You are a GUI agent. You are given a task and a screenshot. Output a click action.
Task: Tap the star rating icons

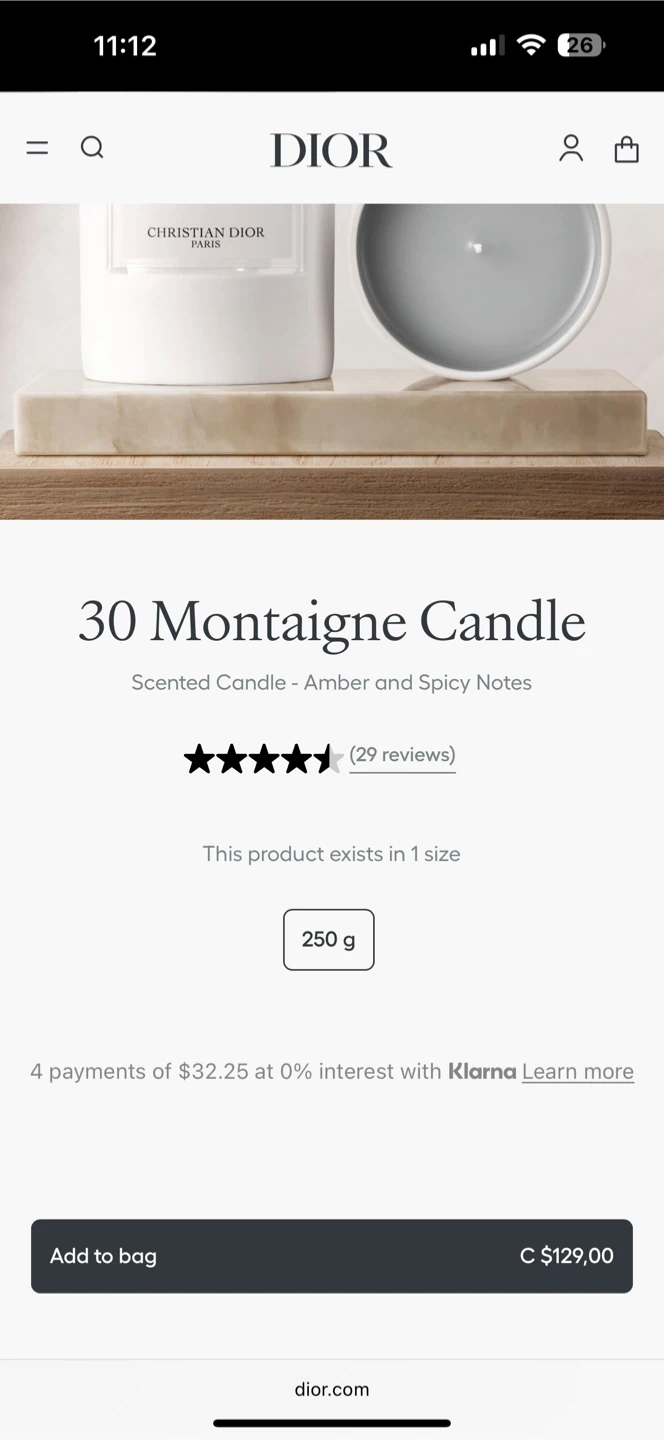[263, 759]
